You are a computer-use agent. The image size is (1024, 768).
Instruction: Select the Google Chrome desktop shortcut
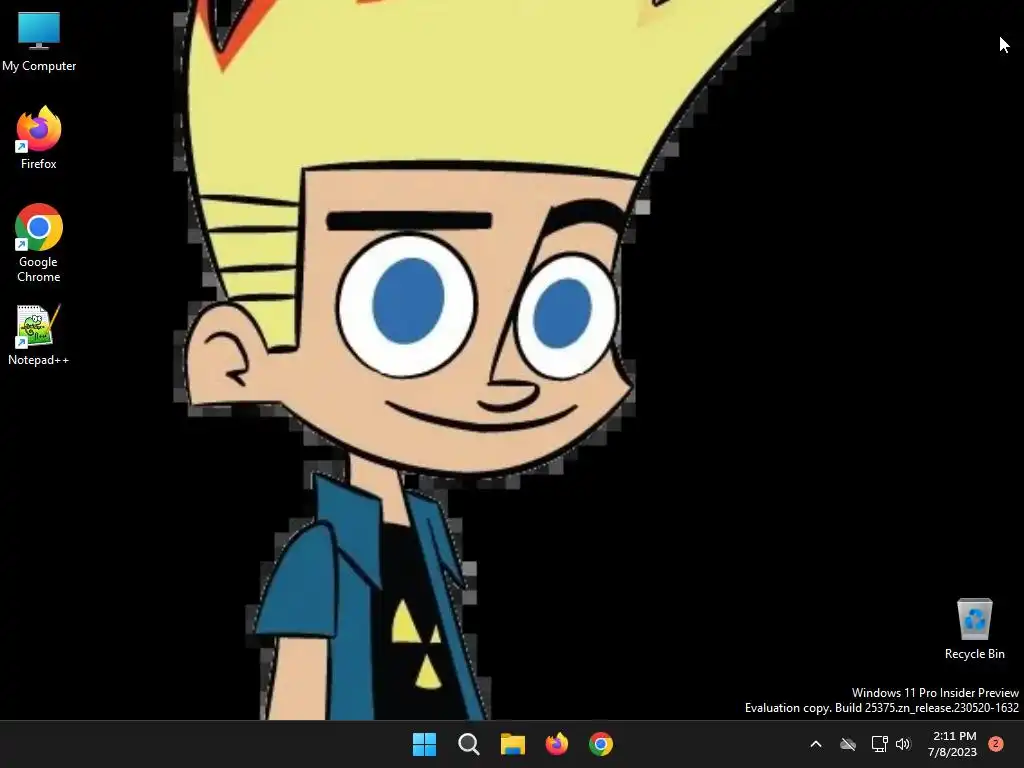pyautogui.click(x=39, y=243)
